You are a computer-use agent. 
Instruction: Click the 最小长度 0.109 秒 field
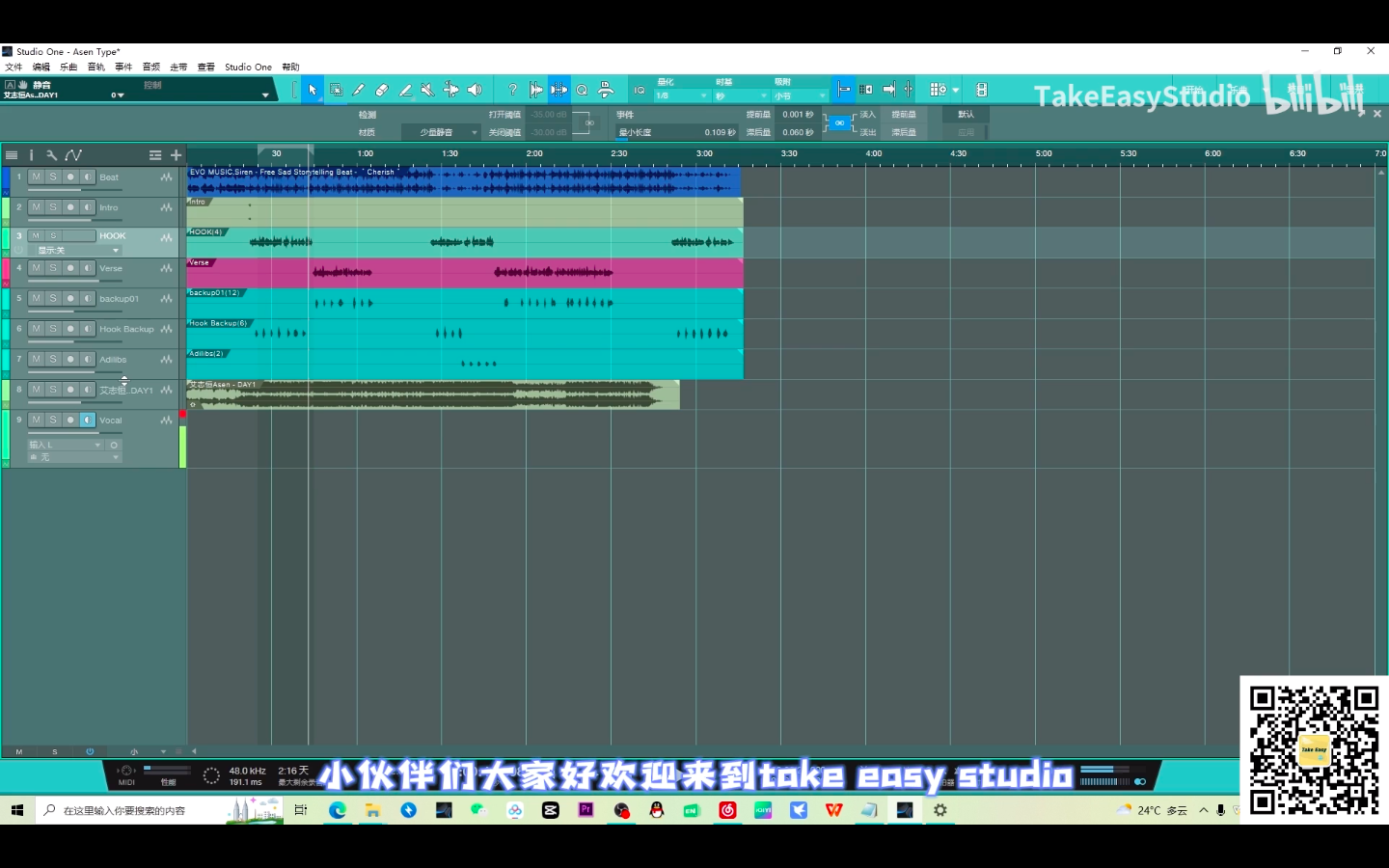pyautogui.click(x=677, y=132)
